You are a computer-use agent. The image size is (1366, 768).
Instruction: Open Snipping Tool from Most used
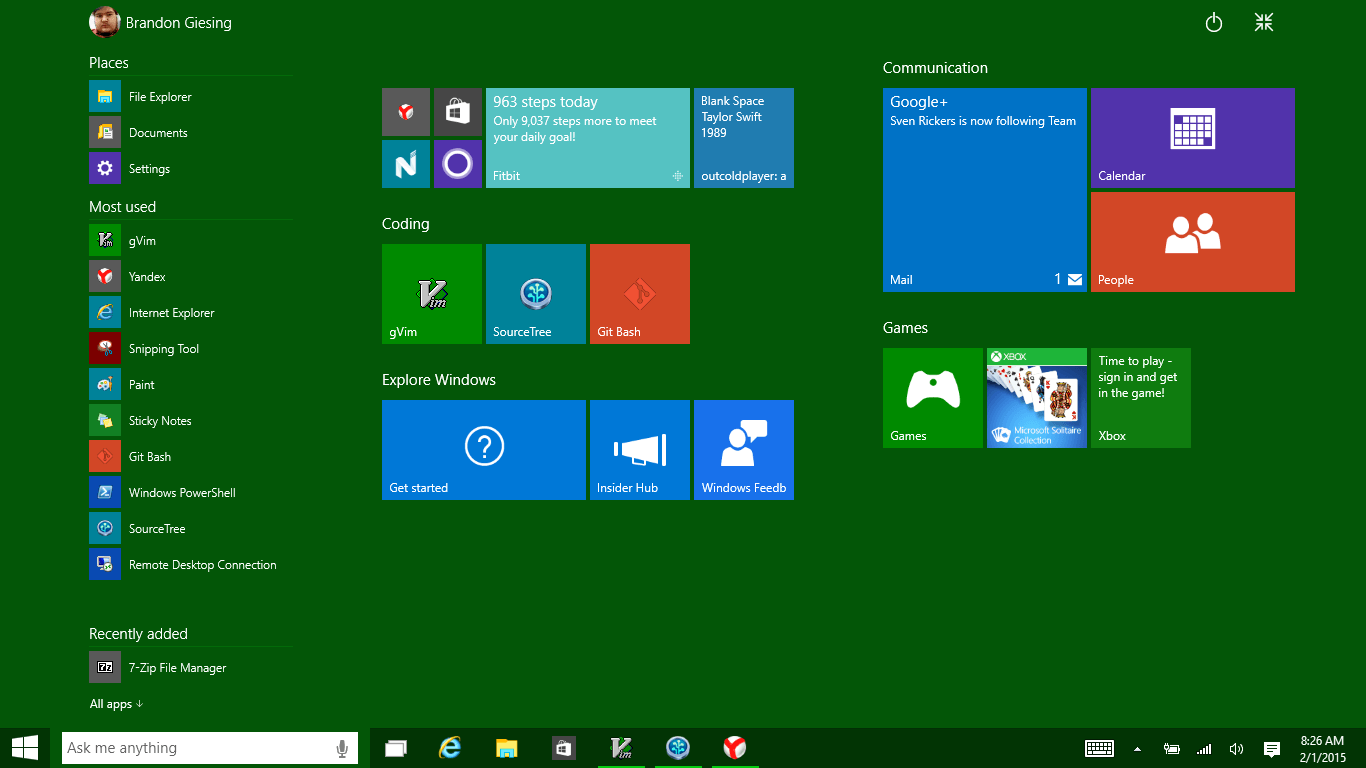click(191, 349)
